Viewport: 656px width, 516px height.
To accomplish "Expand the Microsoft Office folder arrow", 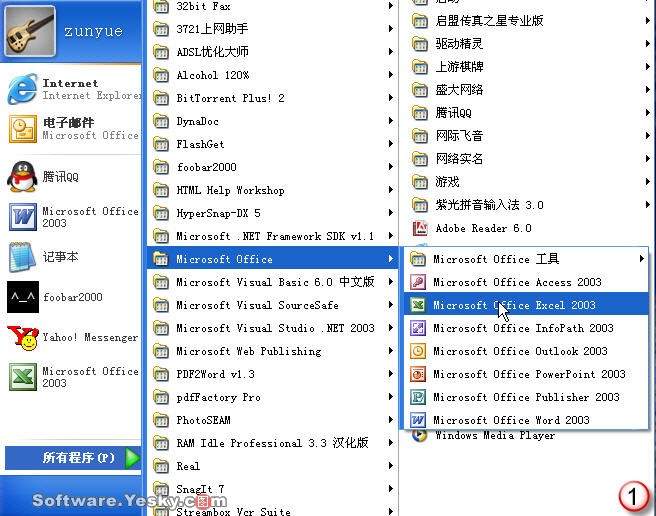I will 390,259.
